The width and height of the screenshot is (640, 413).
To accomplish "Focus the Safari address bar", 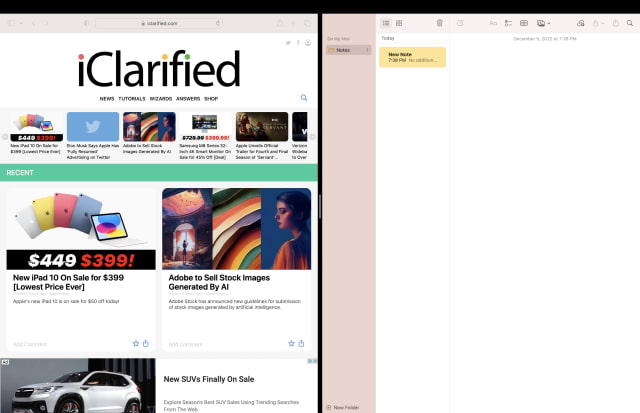I will coord(159,23).
